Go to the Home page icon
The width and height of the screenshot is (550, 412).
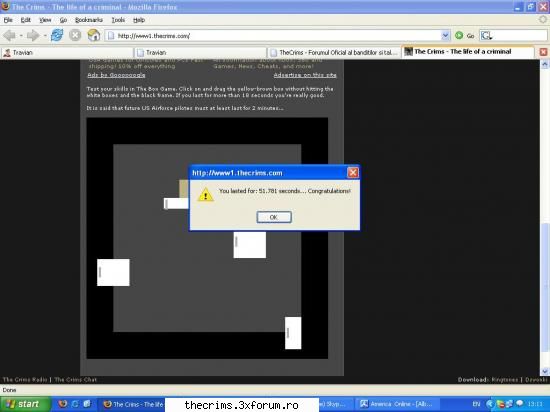coord(94,35)
